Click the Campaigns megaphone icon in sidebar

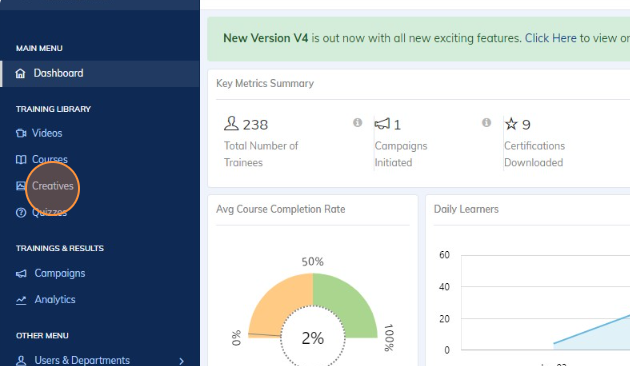pos(21,274)
